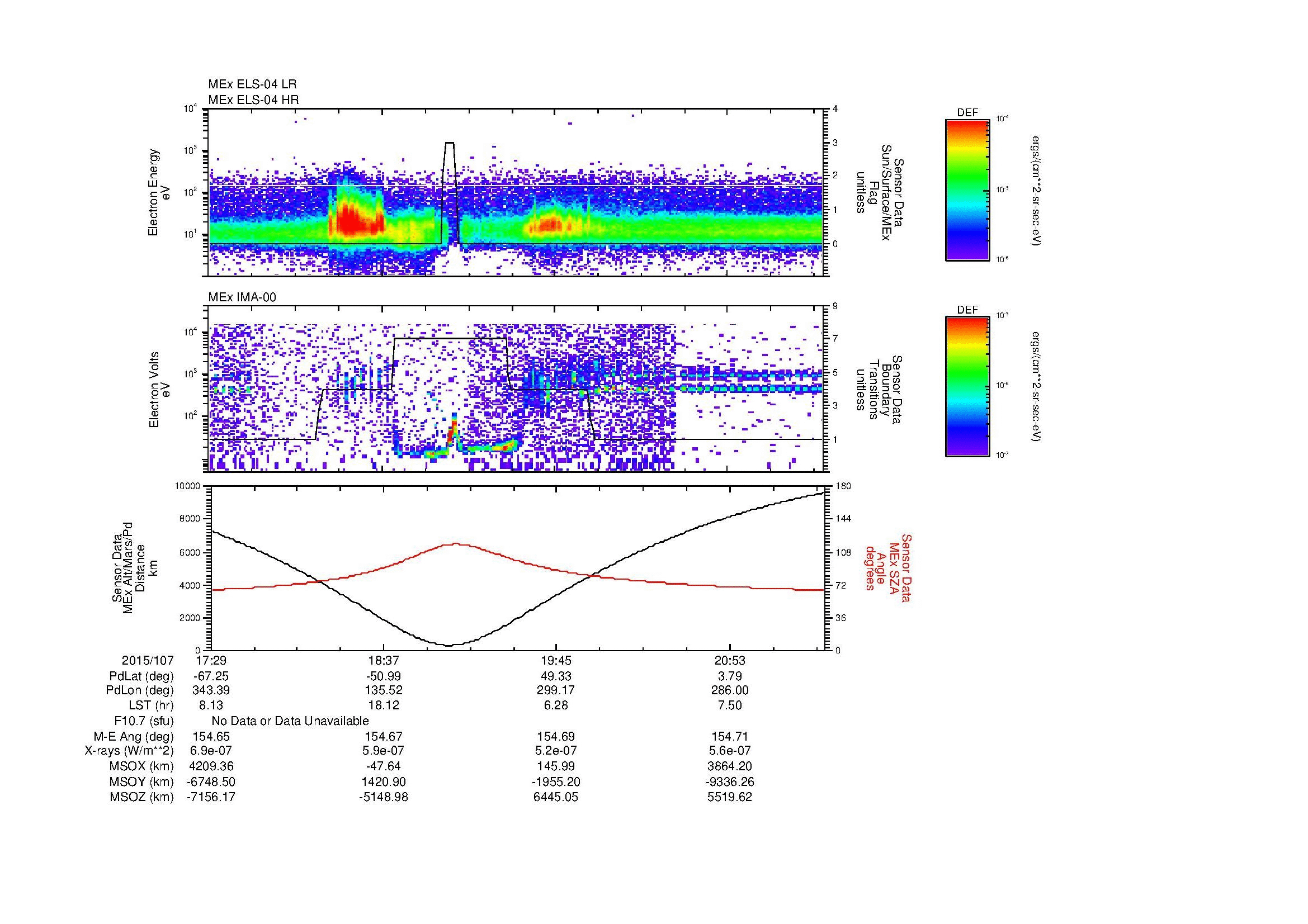Screen dimensions: 1308x924
Task: Click the 'MSOX (km)' row label
Action: click(141, 766)
